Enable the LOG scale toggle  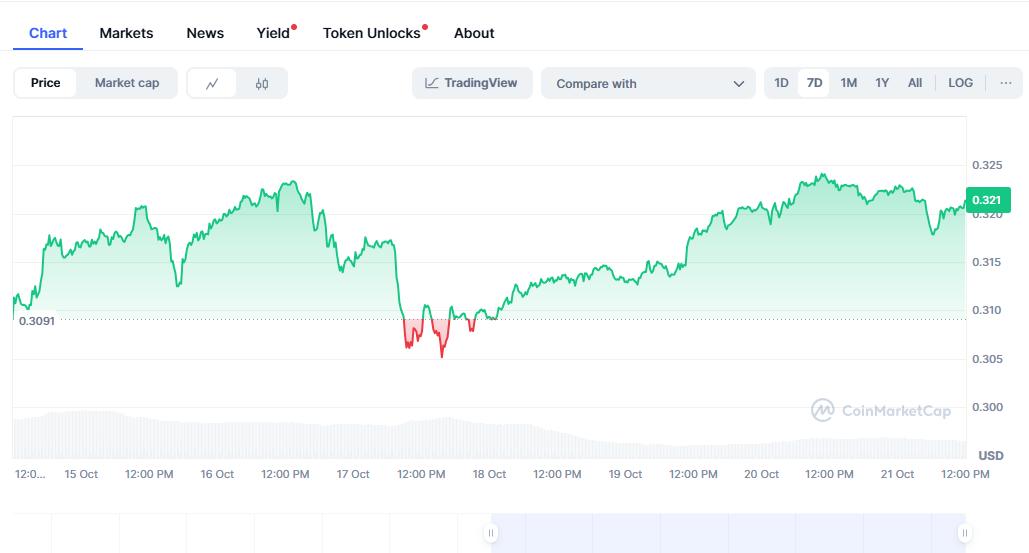pos(960,83)
